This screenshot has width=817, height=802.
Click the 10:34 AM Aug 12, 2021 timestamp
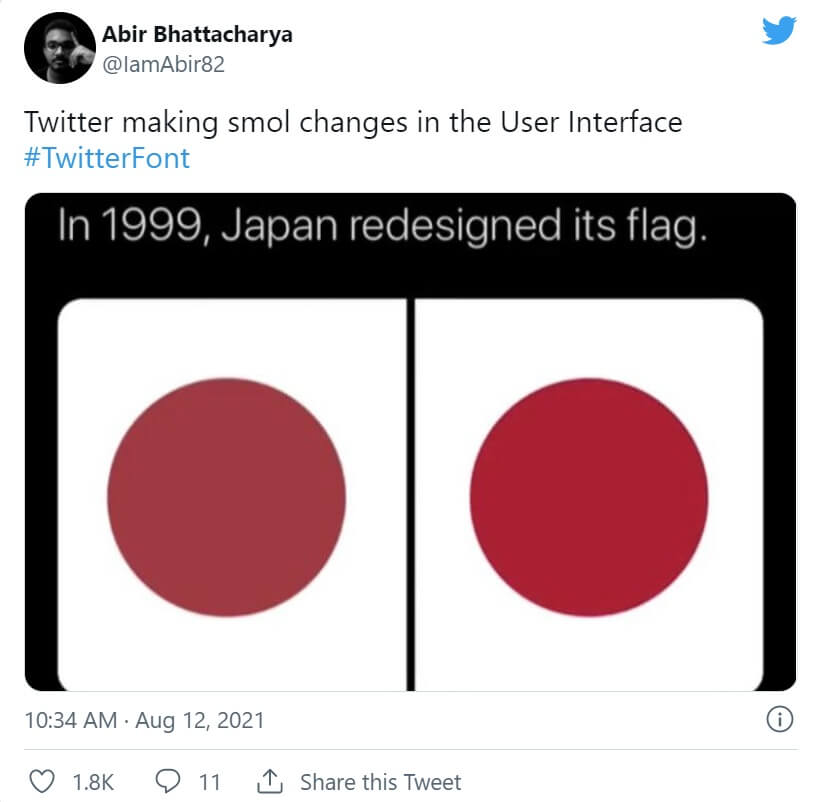(144, 720)
